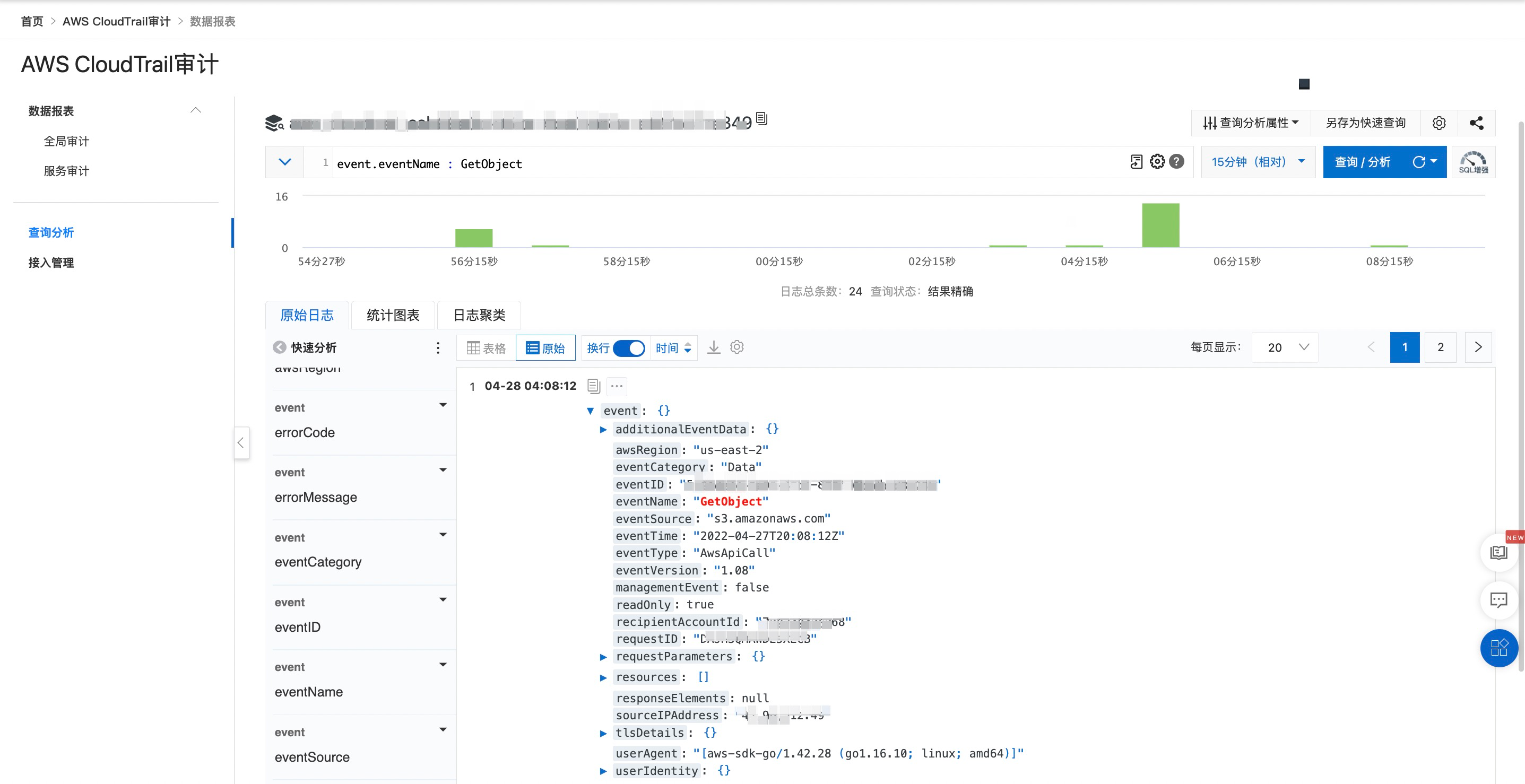Select query analysis in sidebar
The height and width of the screenshot is (784, 1525).
(51, 232)
